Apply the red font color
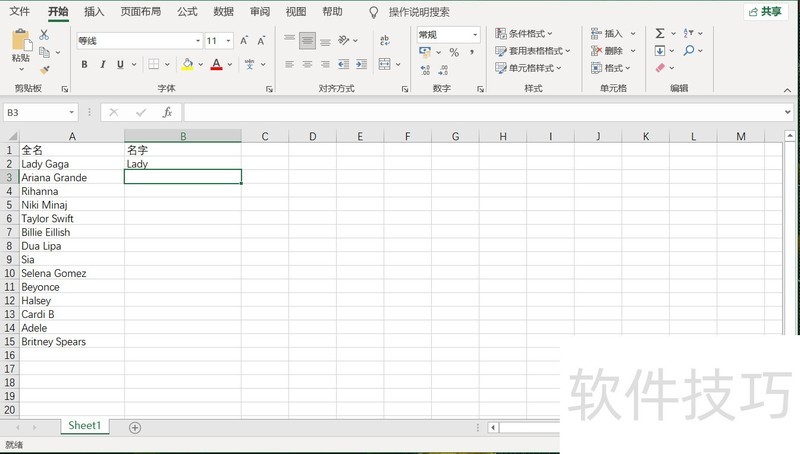Viewport: 800px width, 454px height. (x=216, y=64)
